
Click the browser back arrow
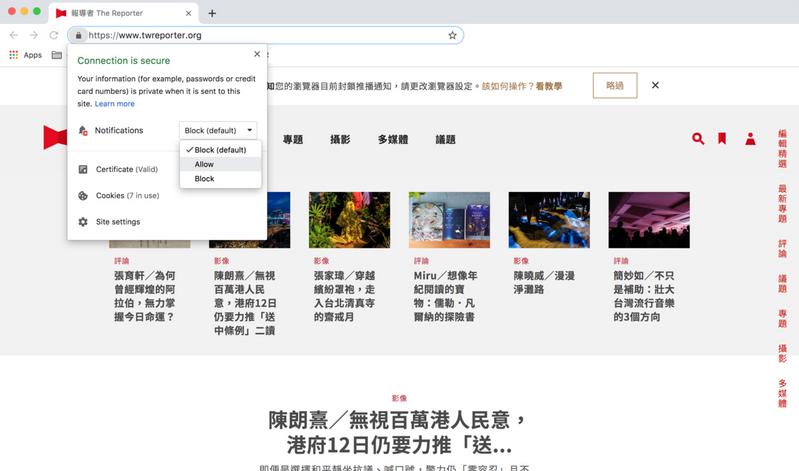point(14,35)
